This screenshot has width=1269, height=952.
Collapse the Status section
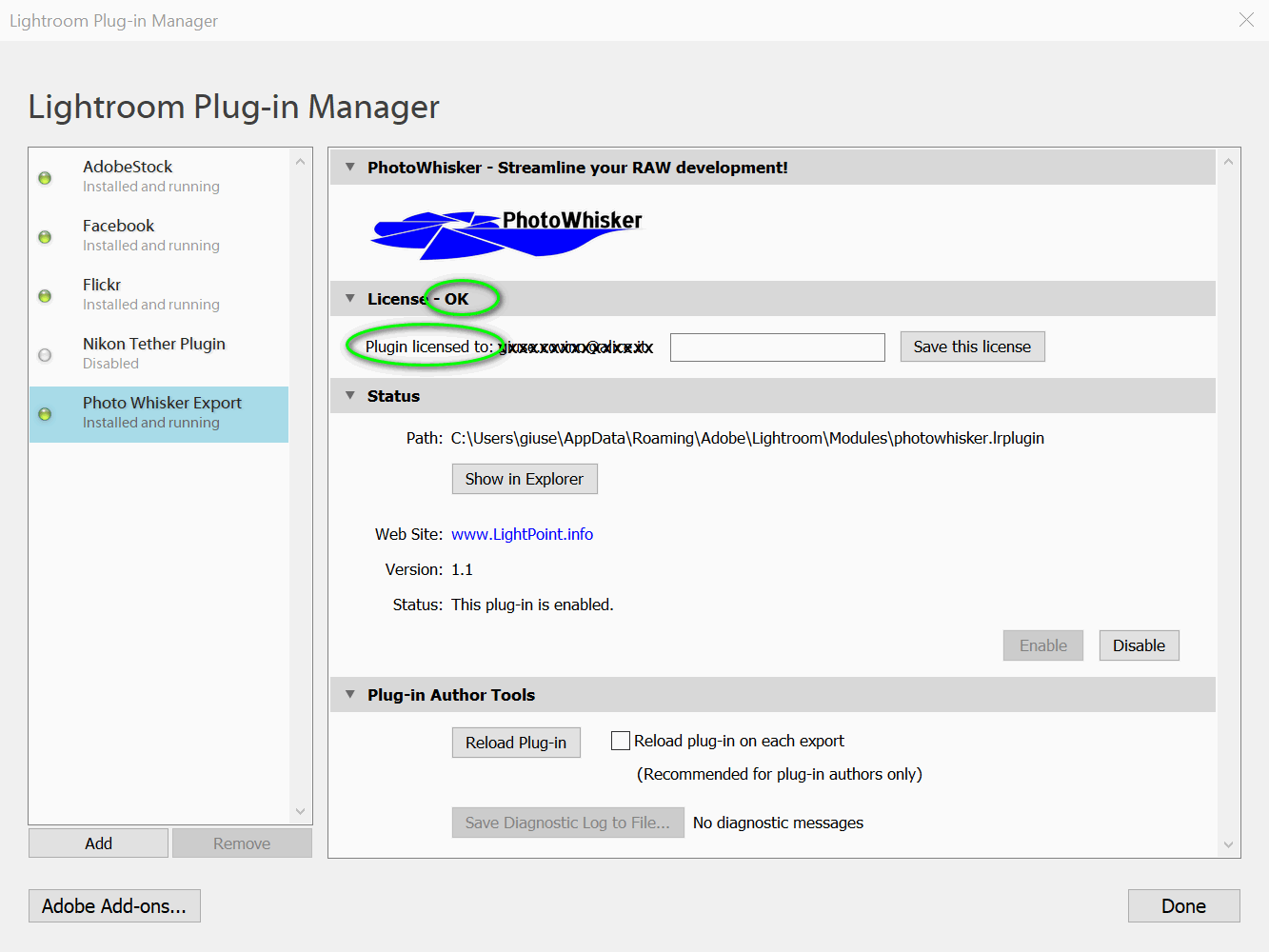(350, 396)
